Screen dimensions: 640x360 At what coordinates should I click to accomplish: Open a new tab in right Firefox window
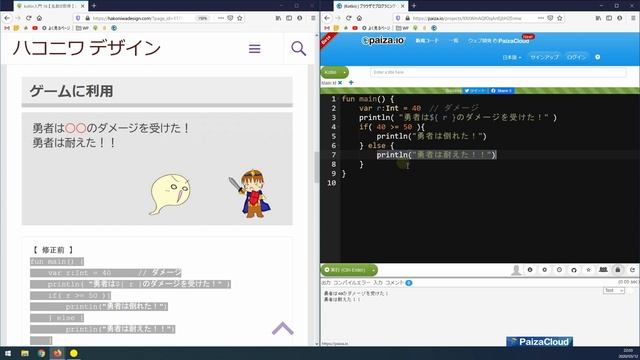[413, 6]
